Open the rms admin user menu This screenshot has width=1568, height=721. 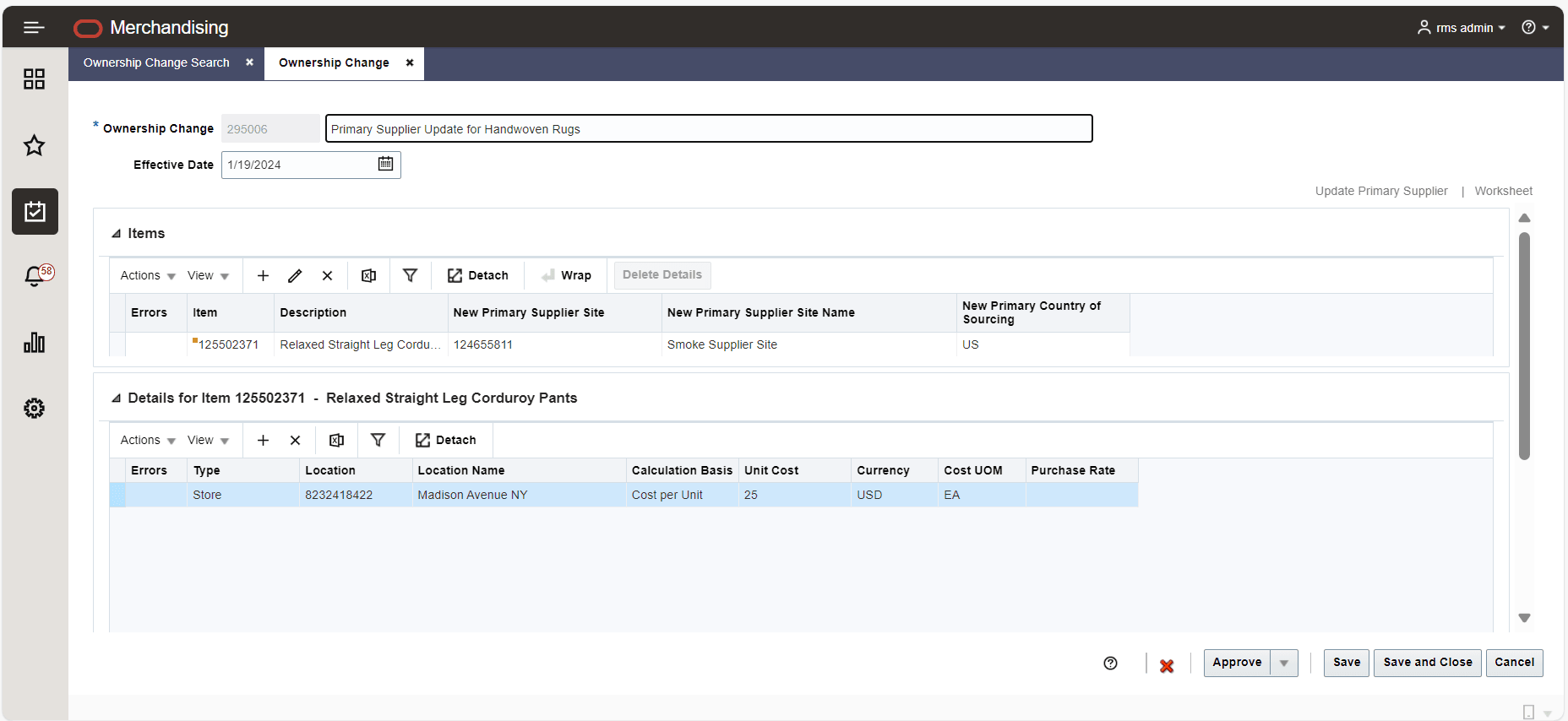coord(1461,28)
